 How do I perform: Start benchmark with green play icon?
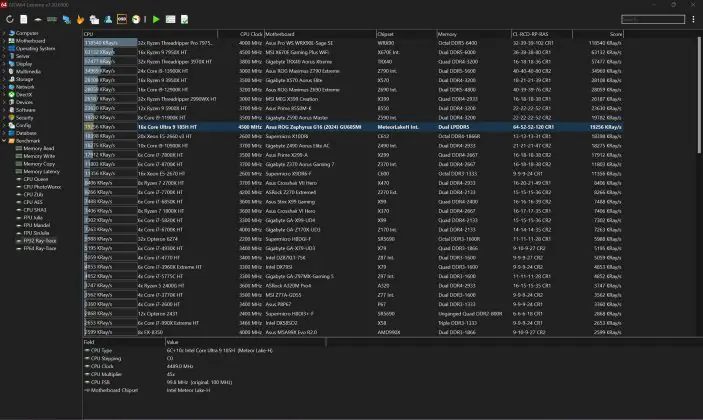[x=156, y=19]
